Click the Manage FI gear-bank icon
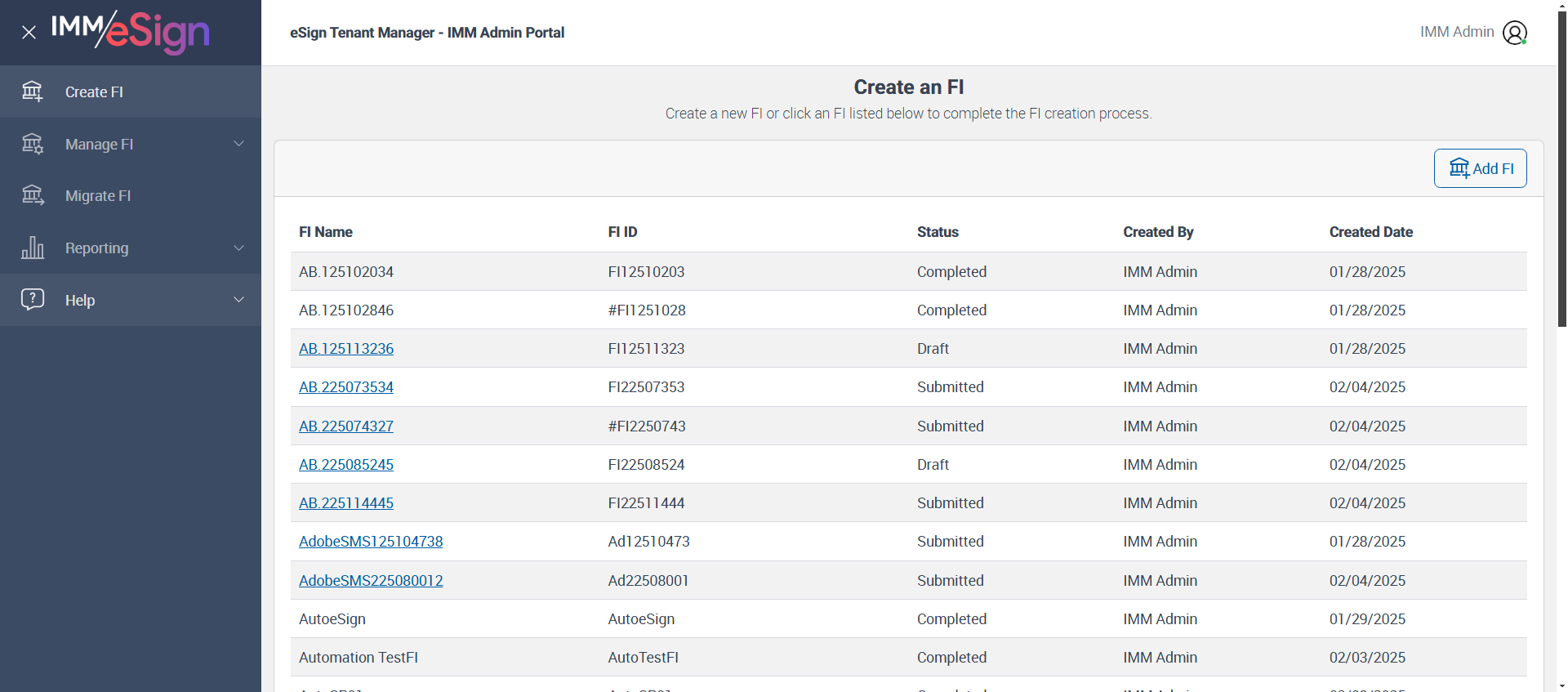The height and width of the screenshot is (692, 1568). [x=33, y=144]
